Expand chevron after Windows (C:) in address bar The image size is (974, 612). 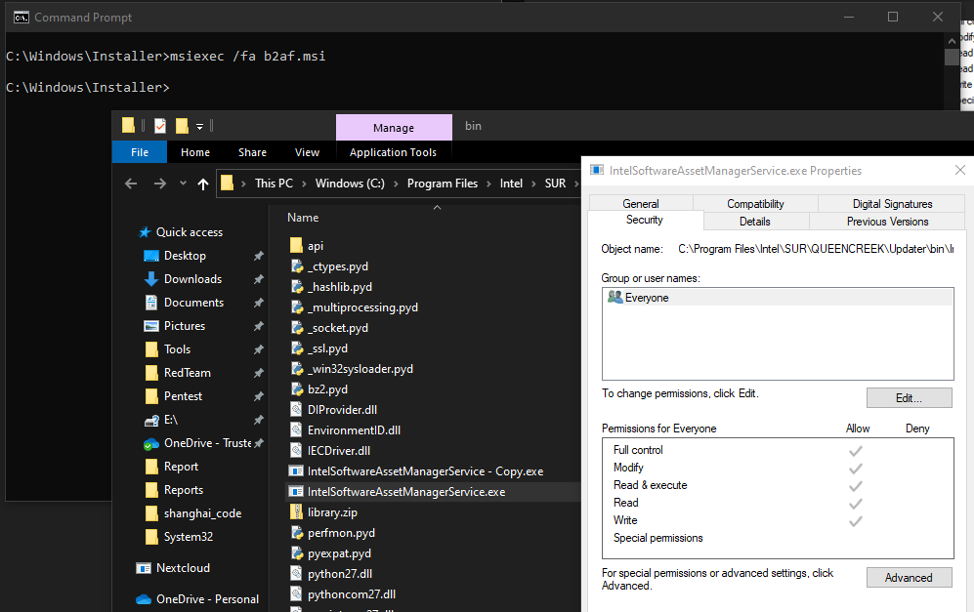396,184
